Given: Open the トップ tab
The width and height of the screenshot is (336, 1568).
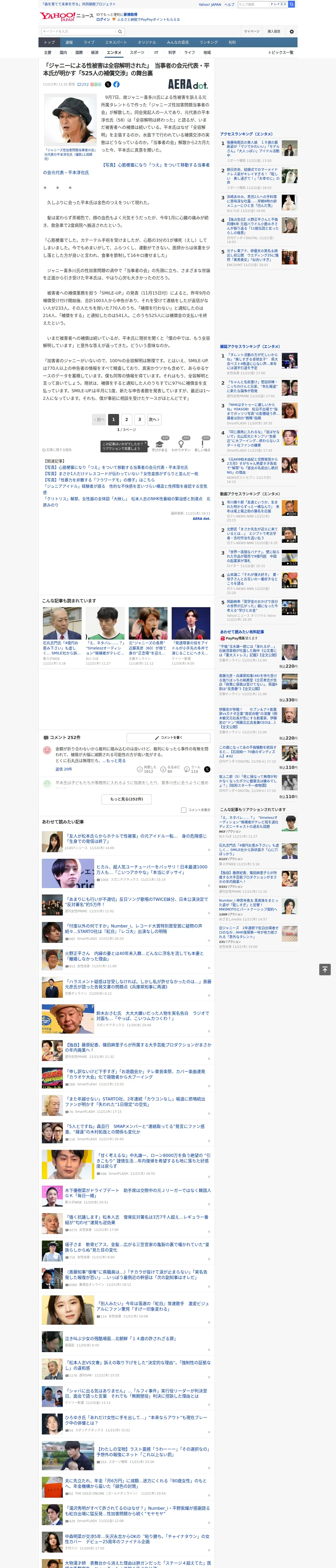Looking at the screenshot, I should tap(49, 42).
